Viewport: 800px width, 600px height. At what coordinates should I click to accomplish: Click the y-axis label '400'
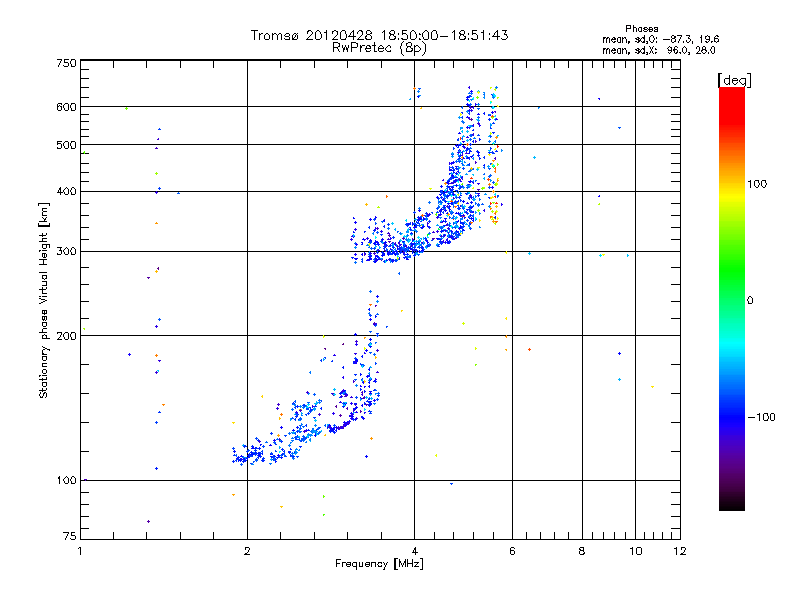pos(66,191)
